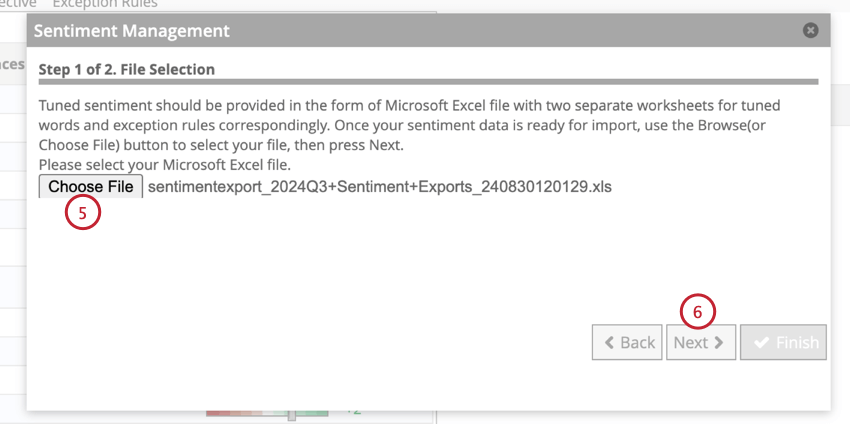Click the Step 1 of 2 File Selection heading
The width and height of the screenshot is (850, 424).
tap(126, 70)
